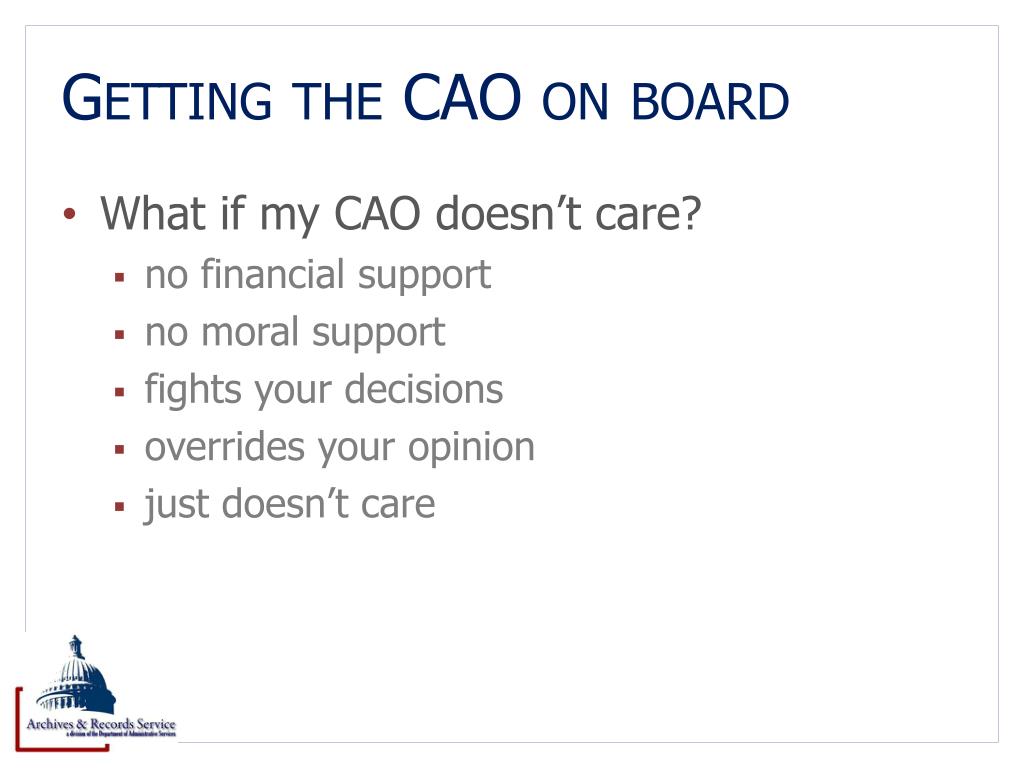Click the 'Archives & Records Service' logo text
The image size is (1024, 768).
[x=101, y=724]
